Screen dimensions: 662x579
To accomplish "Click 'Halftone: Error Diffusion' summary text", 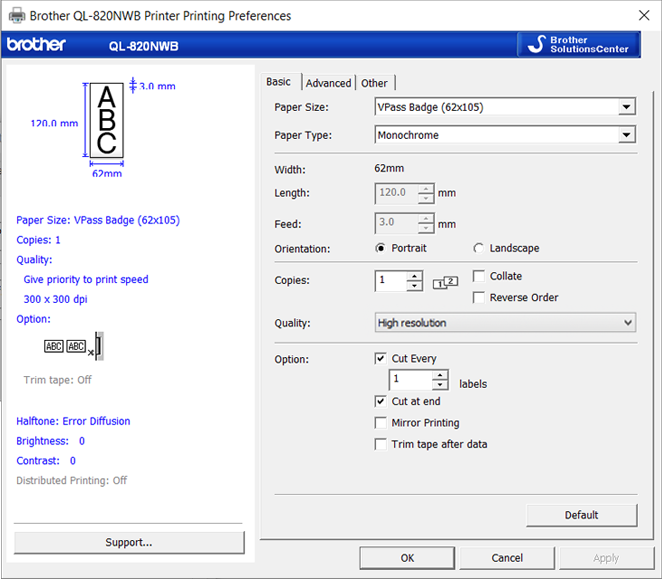I will point(73,421).
